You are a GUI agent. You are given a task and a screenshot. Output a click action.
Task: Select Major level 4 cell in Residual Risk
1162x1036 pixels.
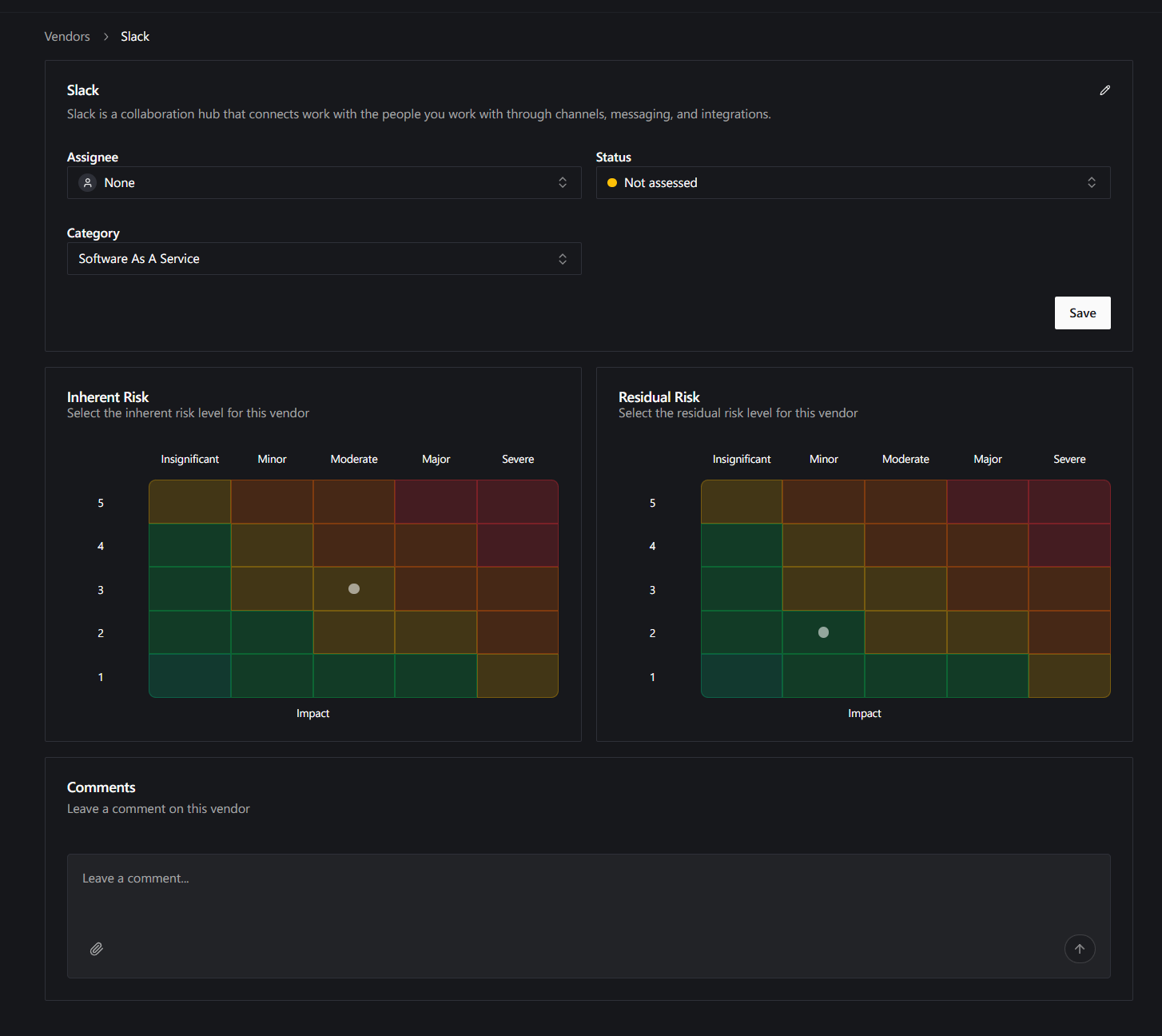988,545
